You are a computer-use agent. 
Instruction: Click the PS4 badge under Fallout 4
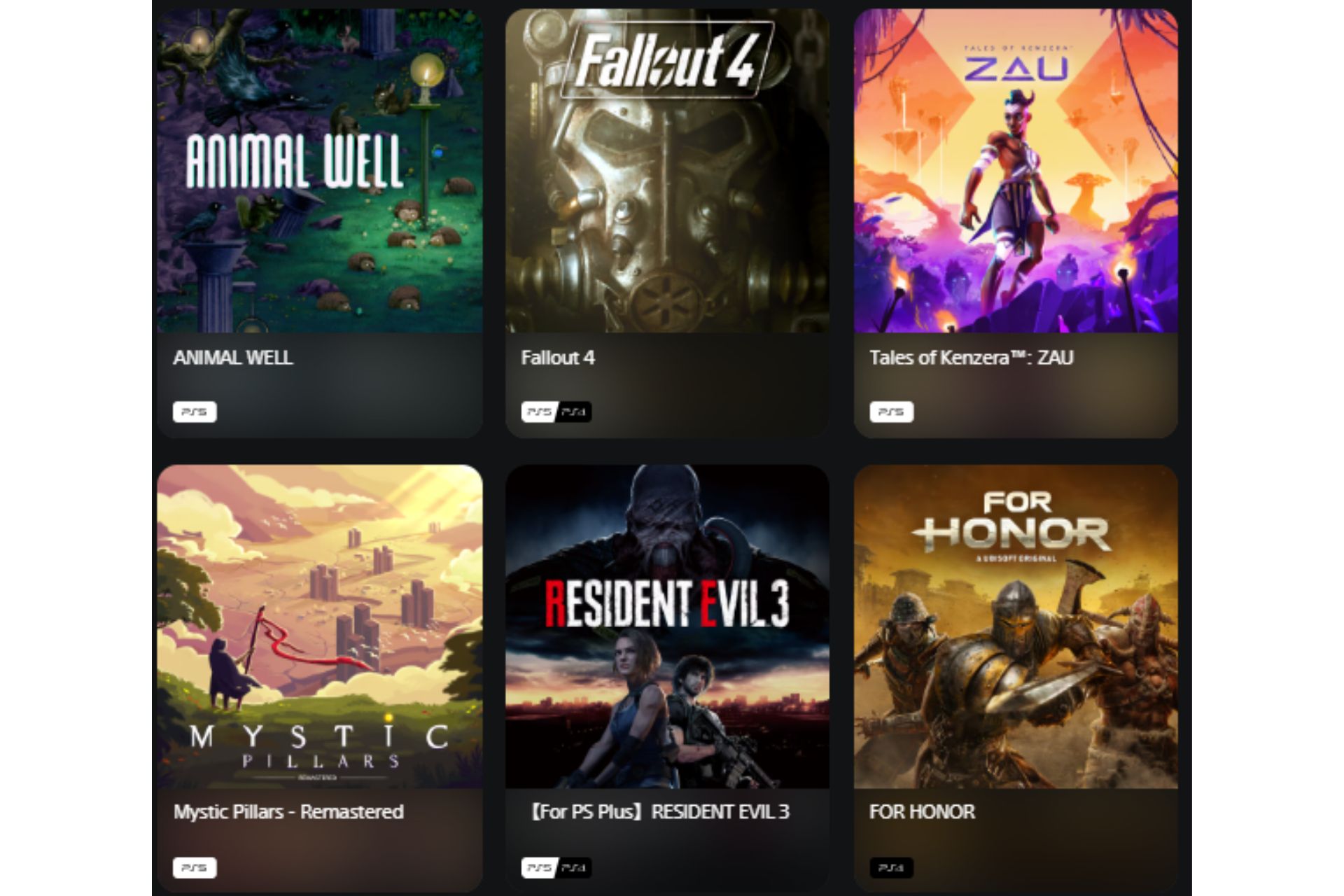(x=575, y=412)
